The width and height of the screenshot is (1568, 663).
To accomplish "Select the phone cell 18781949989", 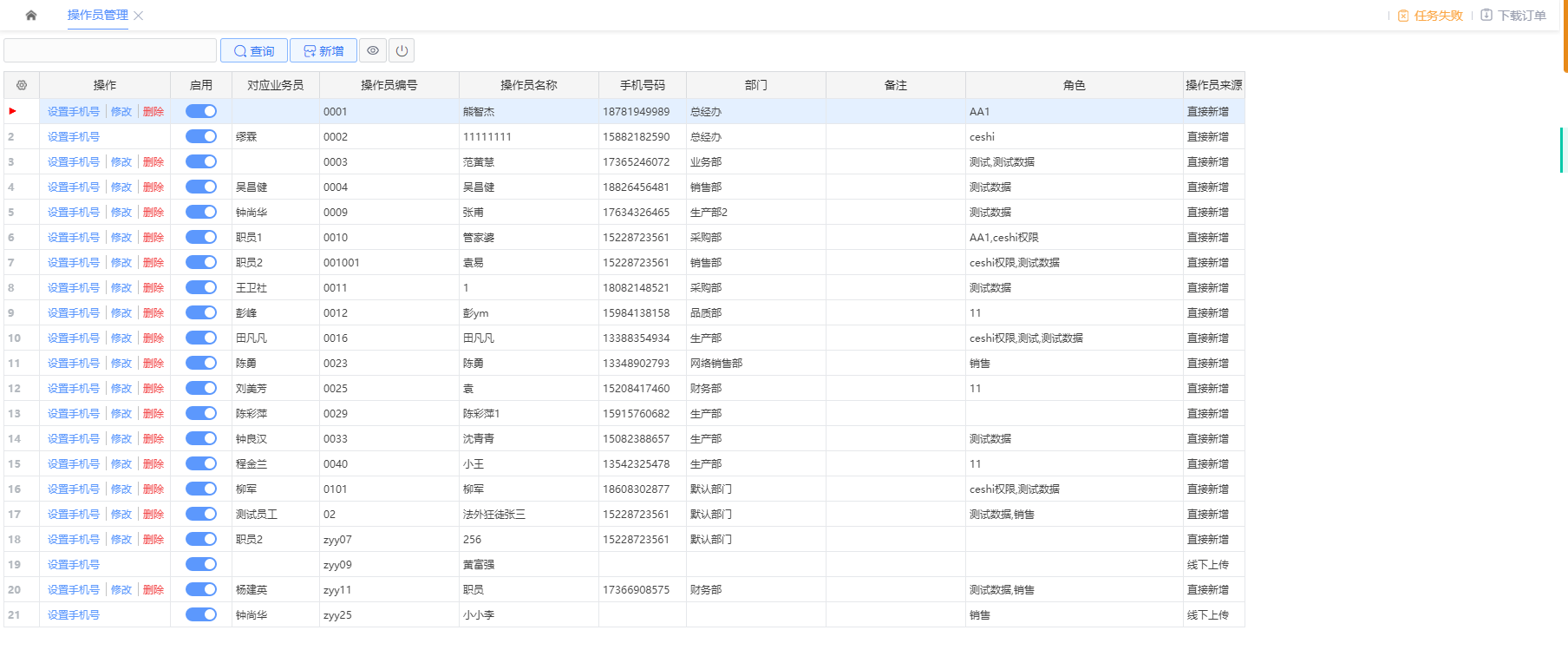I will coord(643,111).
